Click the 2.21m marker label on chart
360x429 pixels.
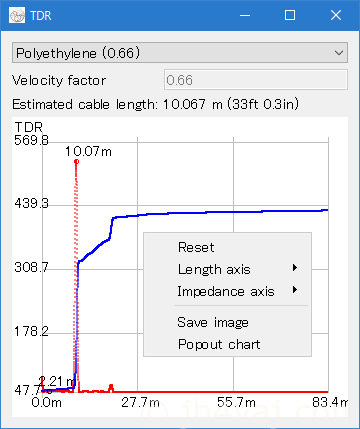(x=57, y=381)
